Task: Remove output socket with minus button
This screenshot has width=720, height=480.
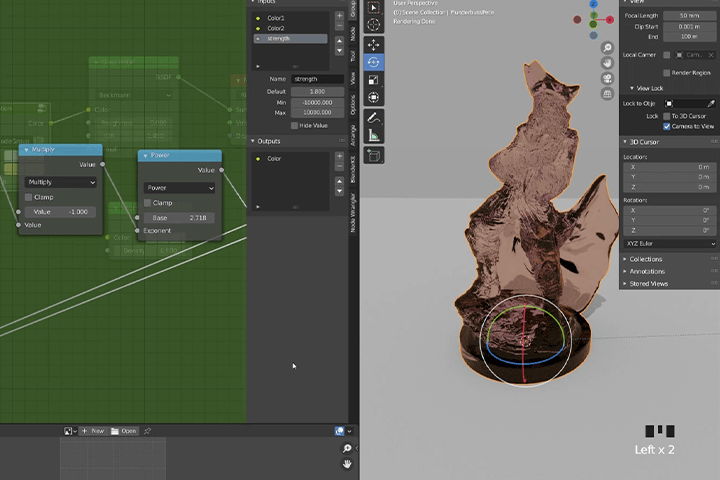Action: [339, 166]
